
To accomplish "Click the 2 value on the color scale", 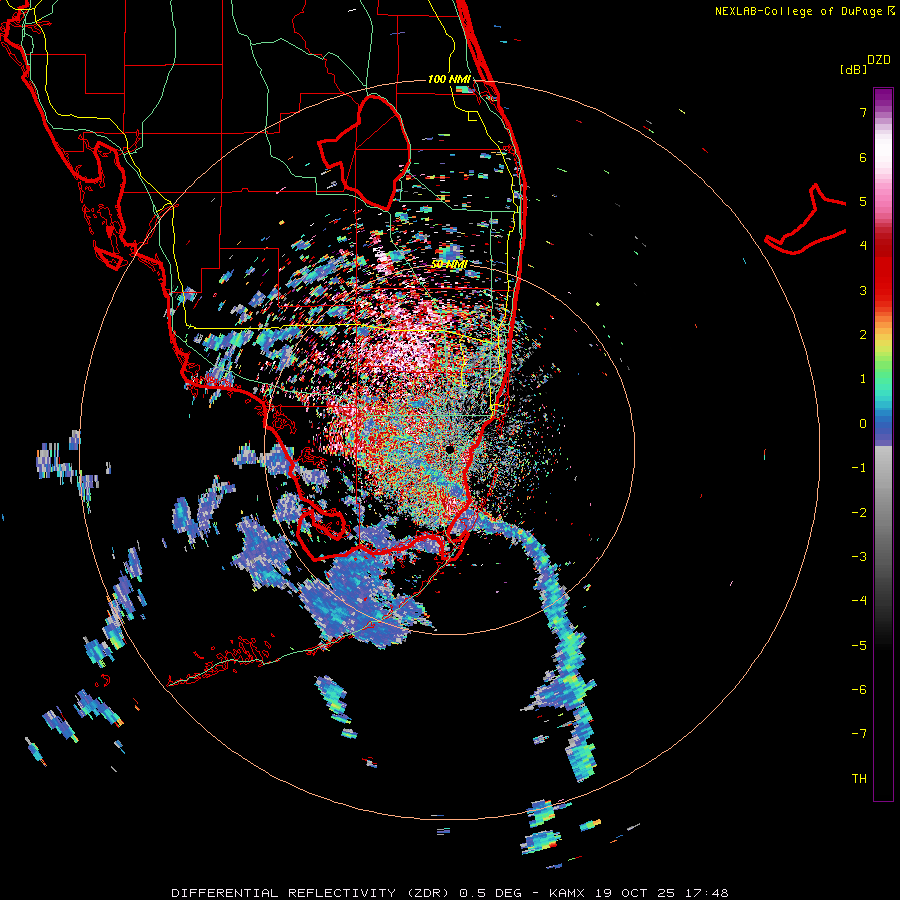I will tap(863, 335).
